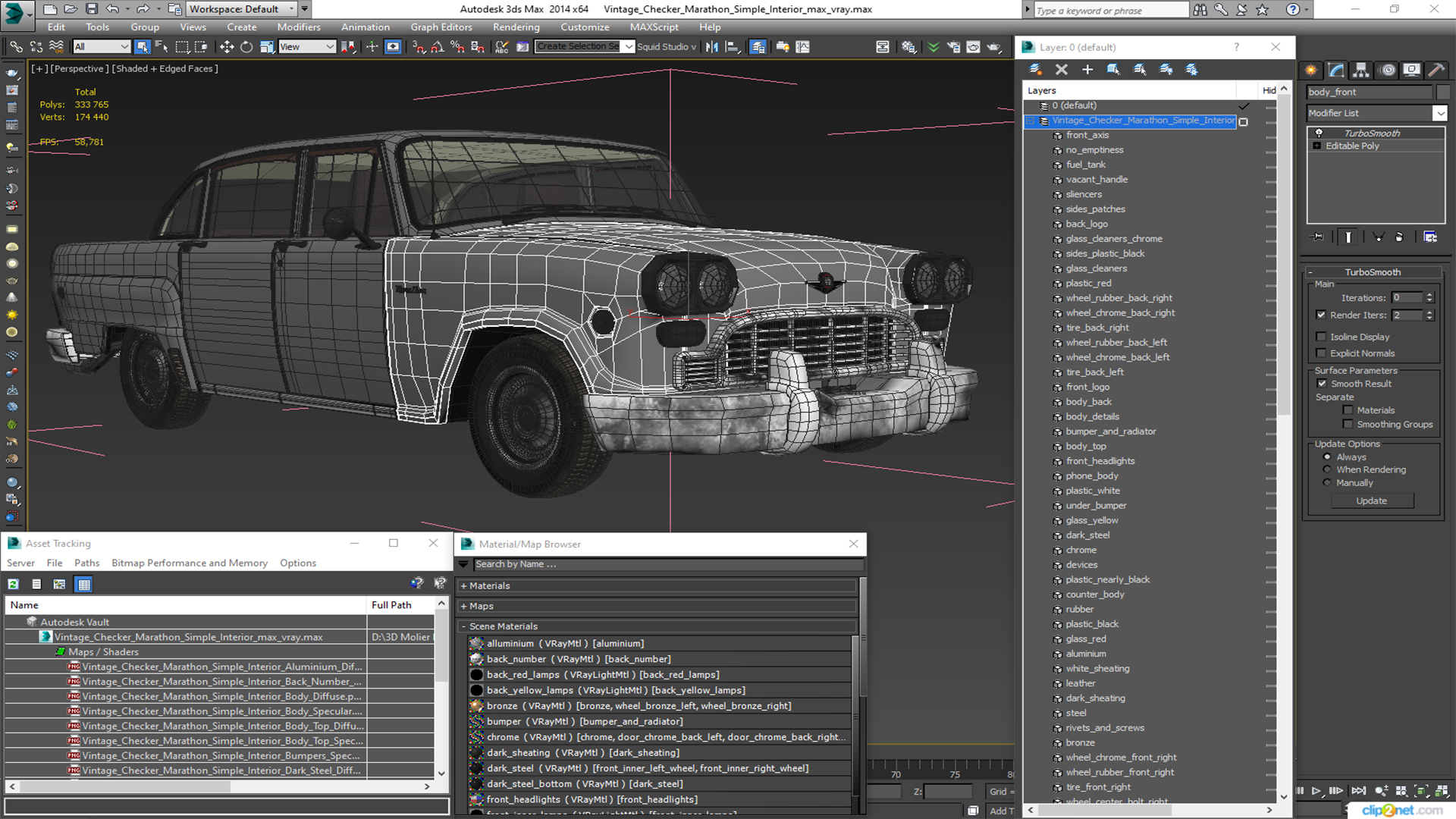
Task: Open reference coordinate system View dropdown
Action: click(x=307, y=47)
